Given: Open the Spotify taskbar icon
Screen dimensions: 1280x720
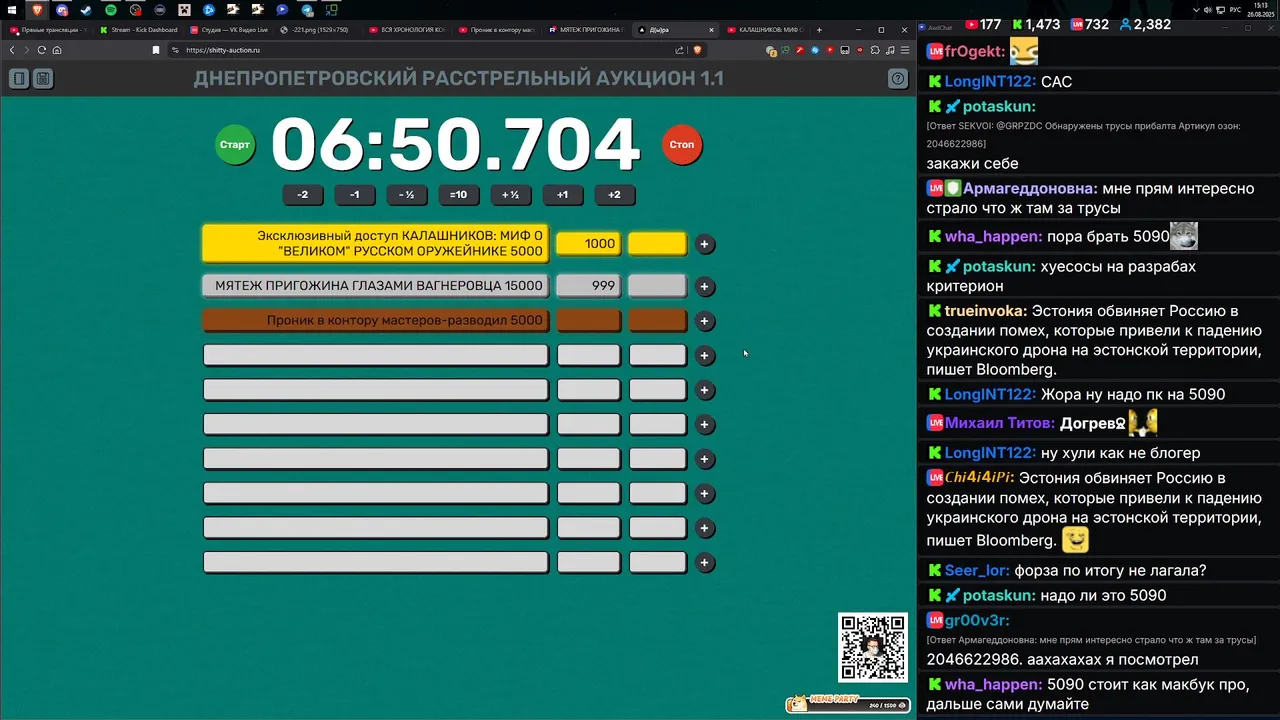Looking at the screenshot, I should (111, 10).
